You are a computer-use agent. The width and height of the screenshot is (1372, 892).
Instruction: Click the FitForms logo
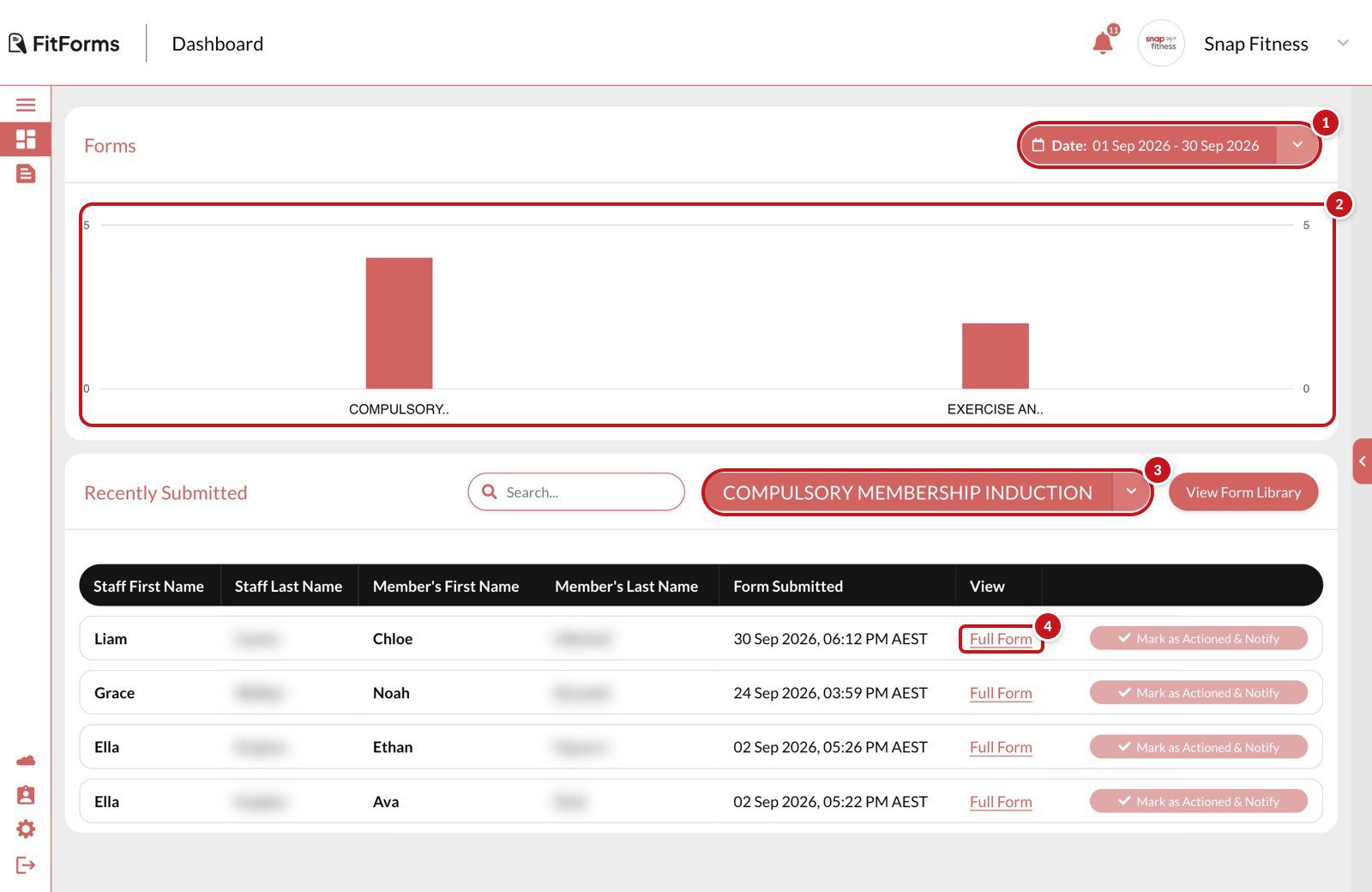(64, 43)
